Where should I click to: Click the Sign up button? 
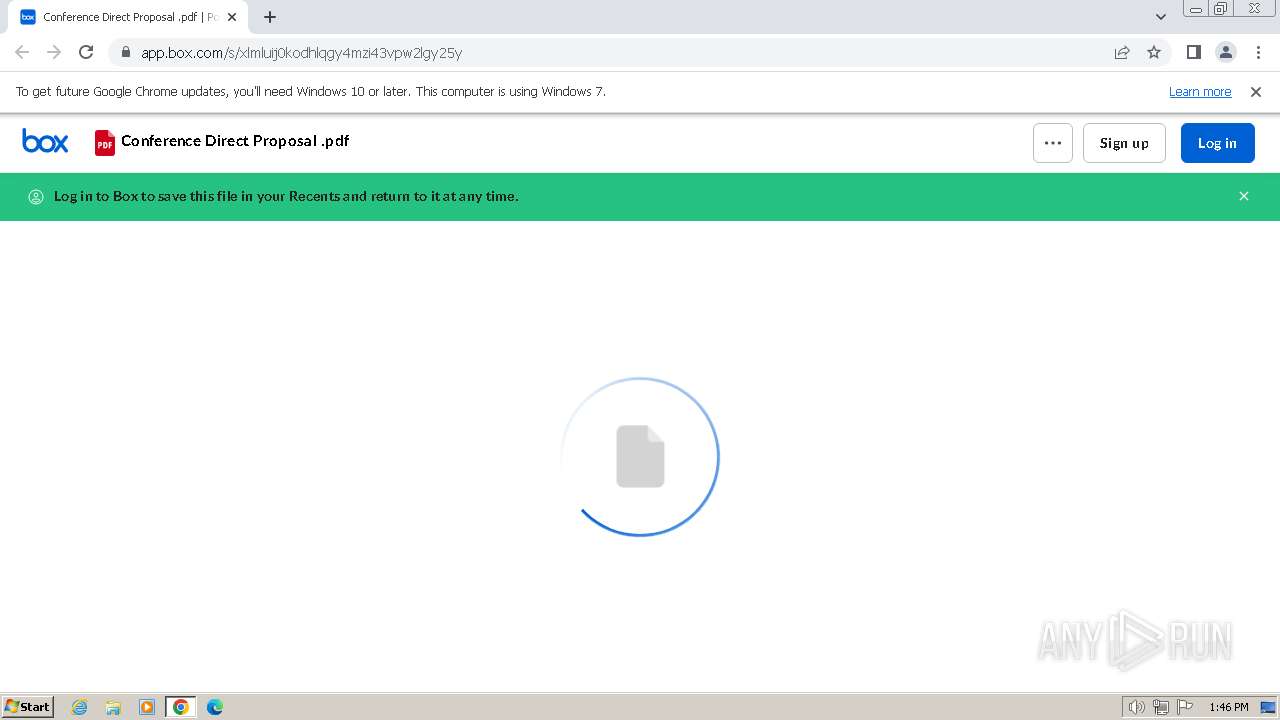(x=1124, y=143)
